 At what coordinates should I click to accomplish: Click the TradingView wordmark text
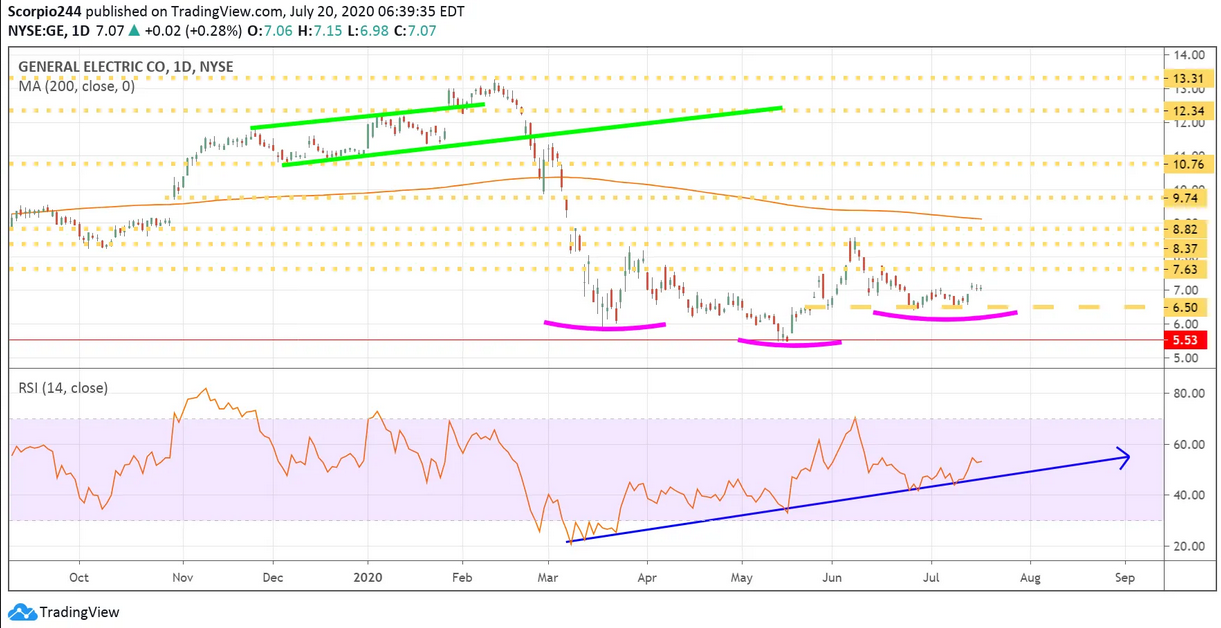coord(79,612)
